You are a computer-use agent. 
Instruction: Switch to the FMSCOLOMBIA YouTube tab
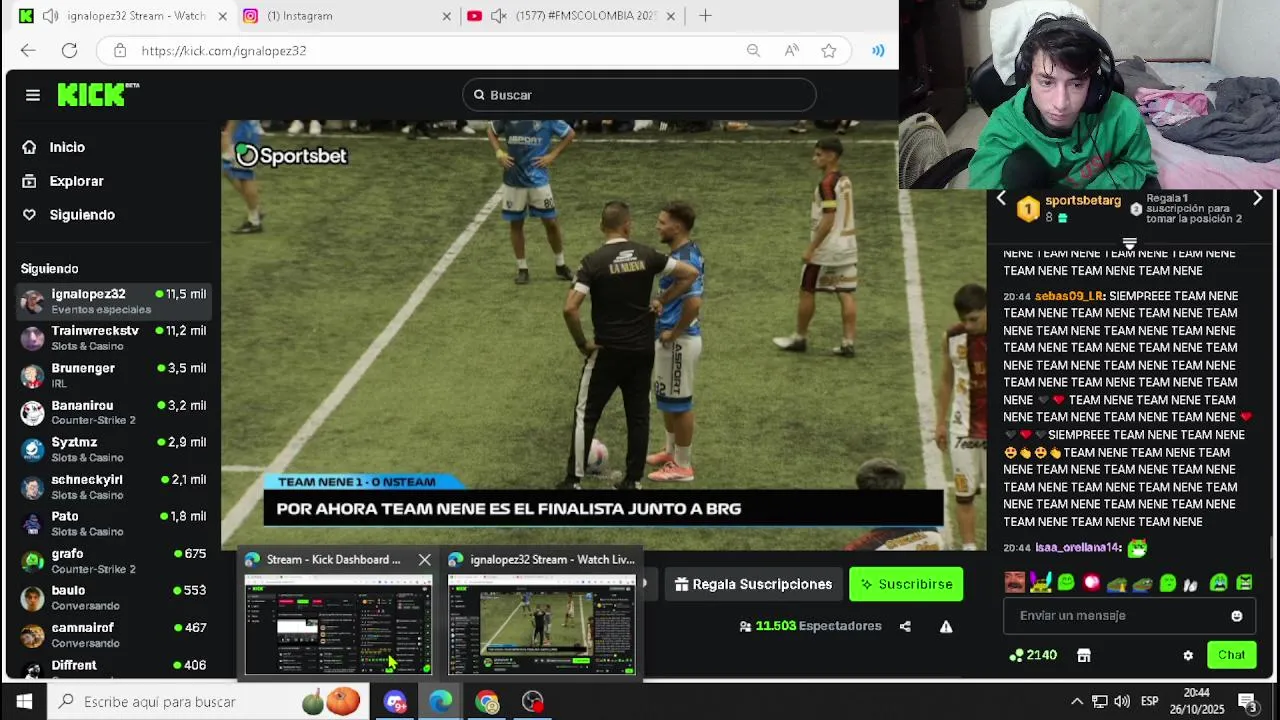coord(571,16)
